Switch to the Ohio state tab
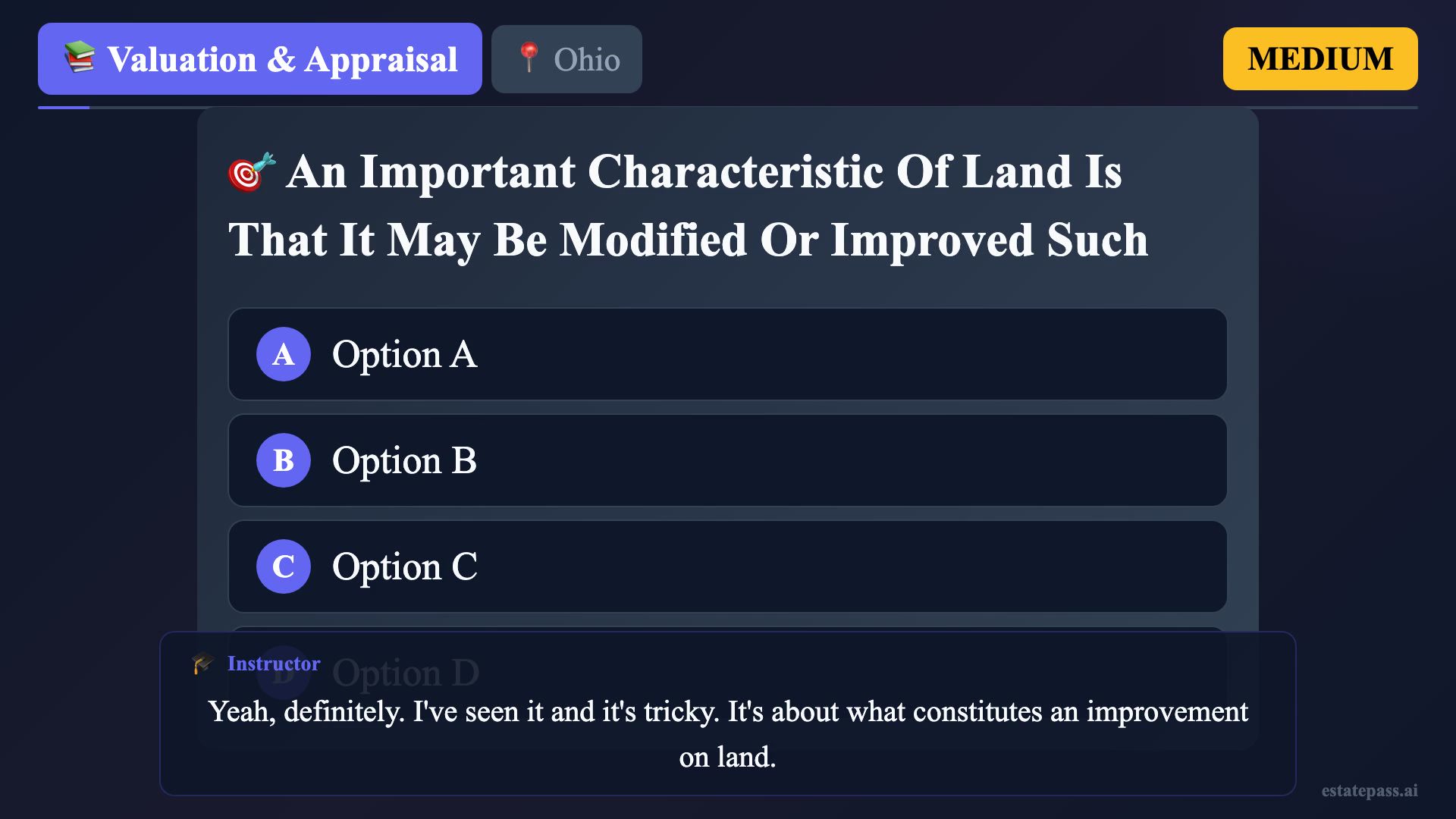Screen dimensions: 1456x819 566,59
